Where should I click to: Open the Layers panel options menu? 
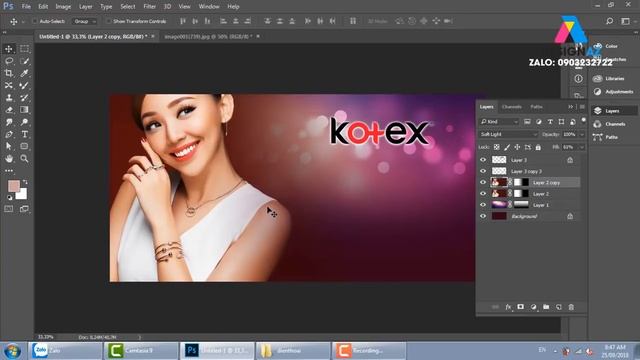(582, 107)
